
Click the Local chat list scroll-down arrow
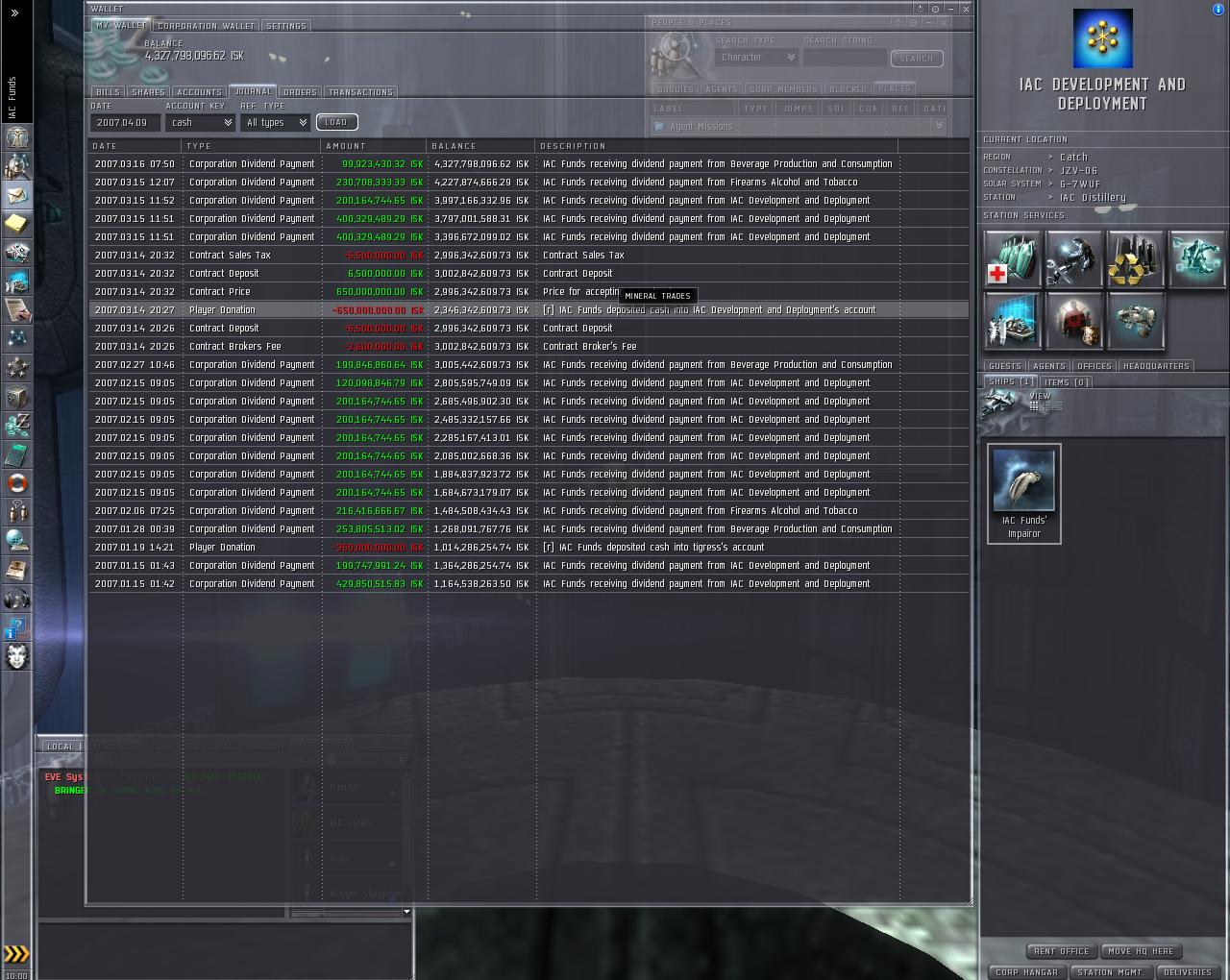[406, 912]
